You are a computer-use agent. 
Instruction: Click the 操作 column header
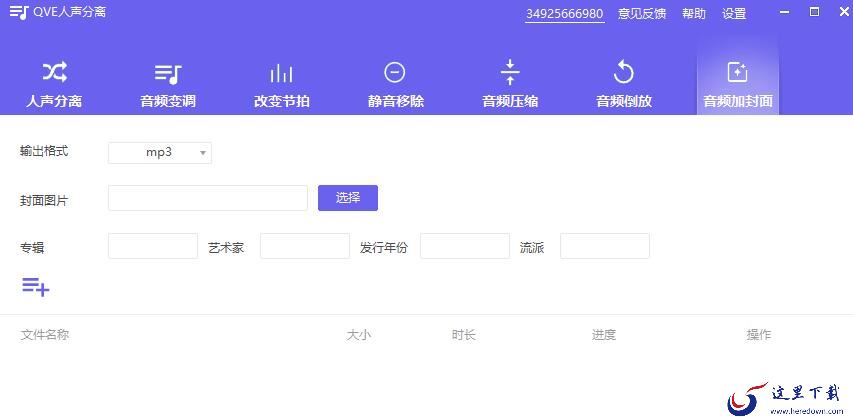pos(759,335)
